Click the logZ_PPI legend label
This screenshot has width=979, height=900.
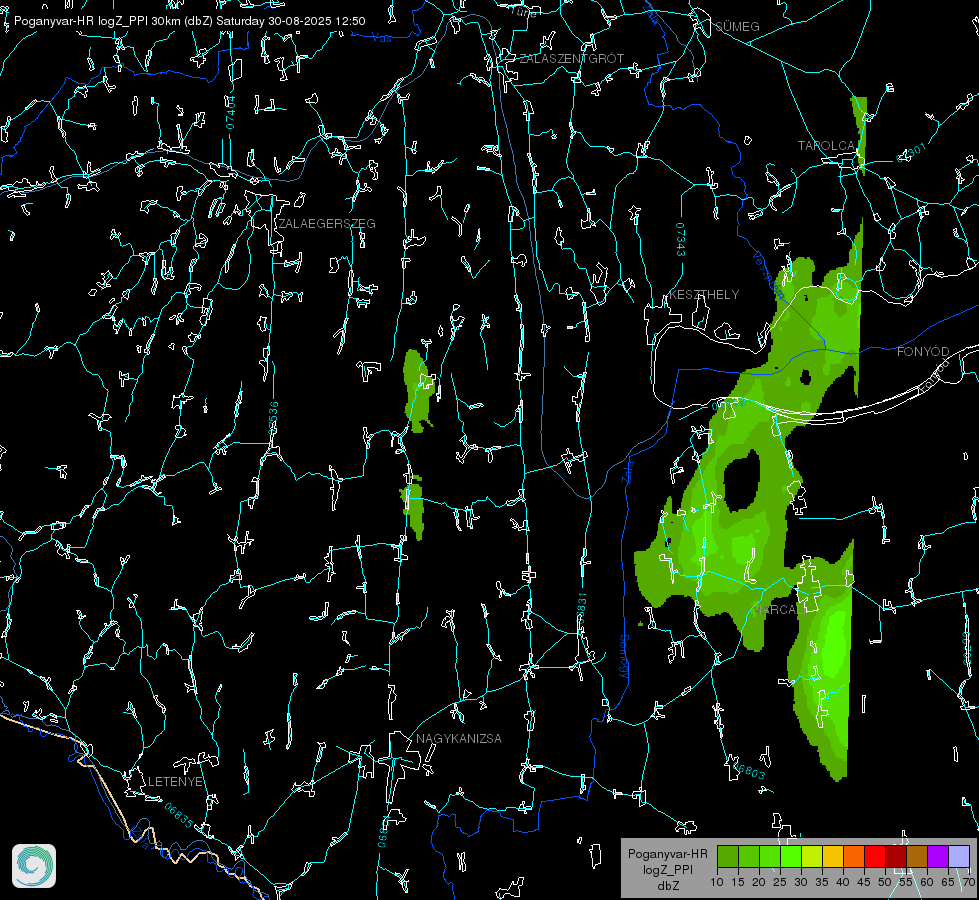pos(668,870)
